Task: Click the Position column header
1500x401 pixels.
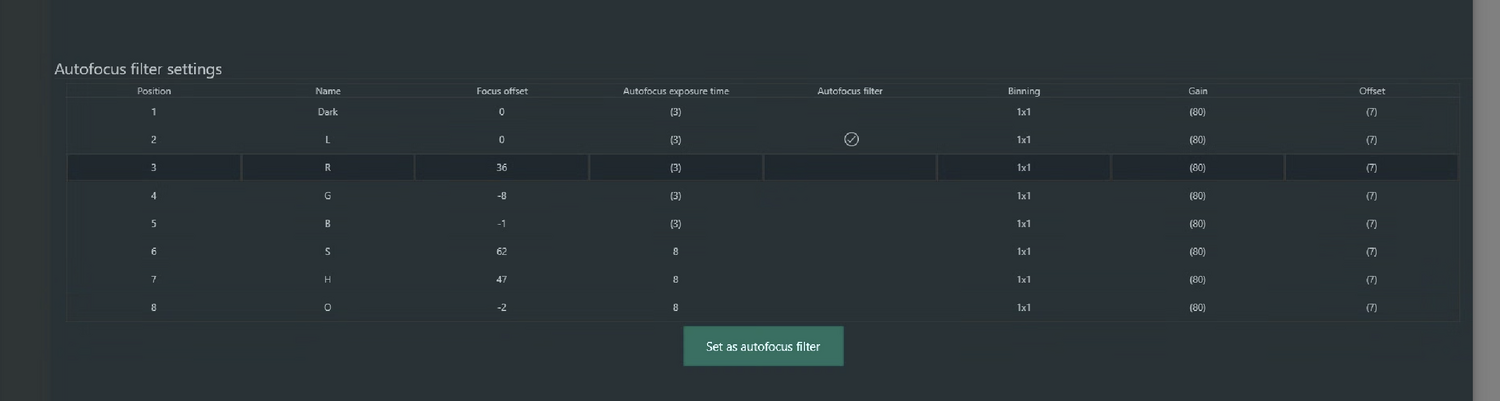Action: coord(154,91)
